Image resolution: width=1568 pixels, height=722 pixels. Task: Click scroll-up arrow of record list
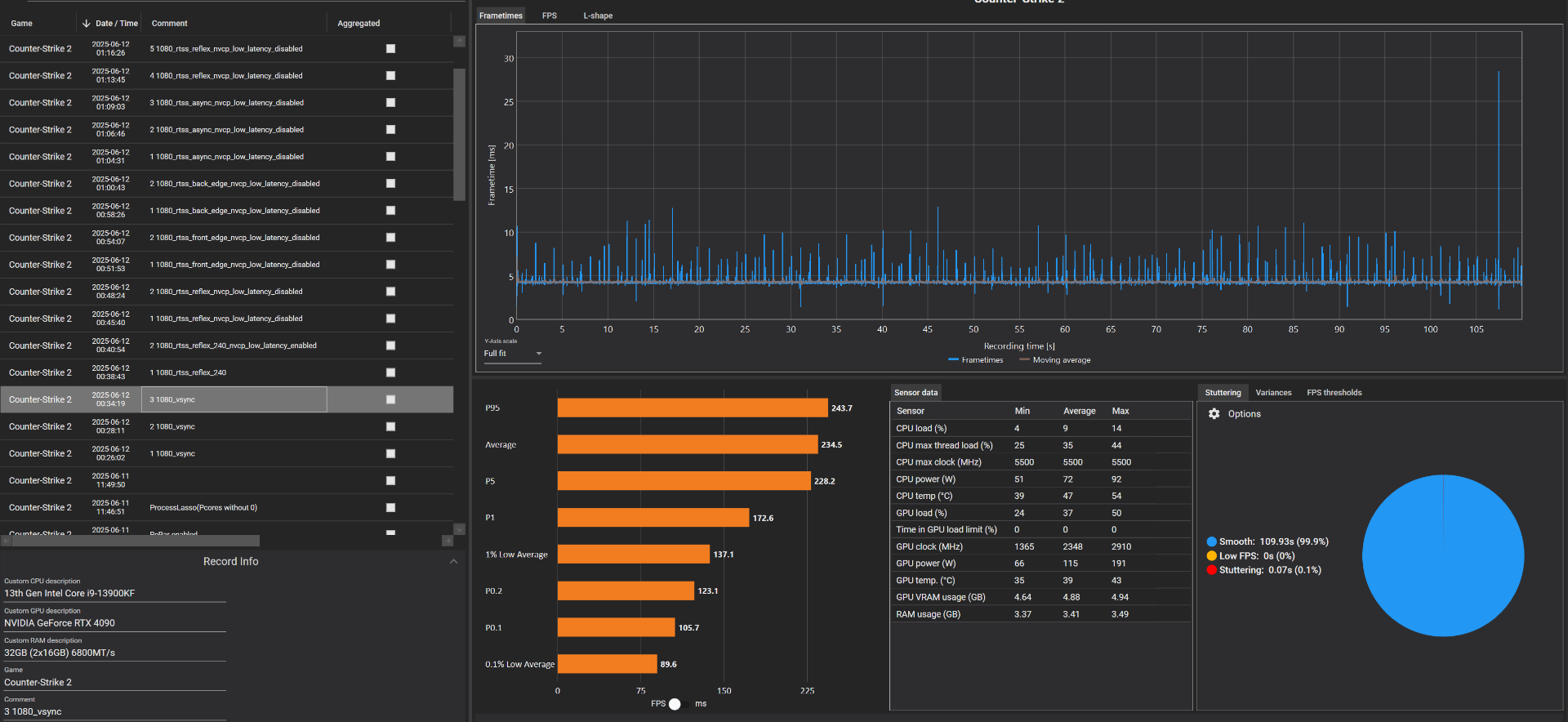point(459,42)
